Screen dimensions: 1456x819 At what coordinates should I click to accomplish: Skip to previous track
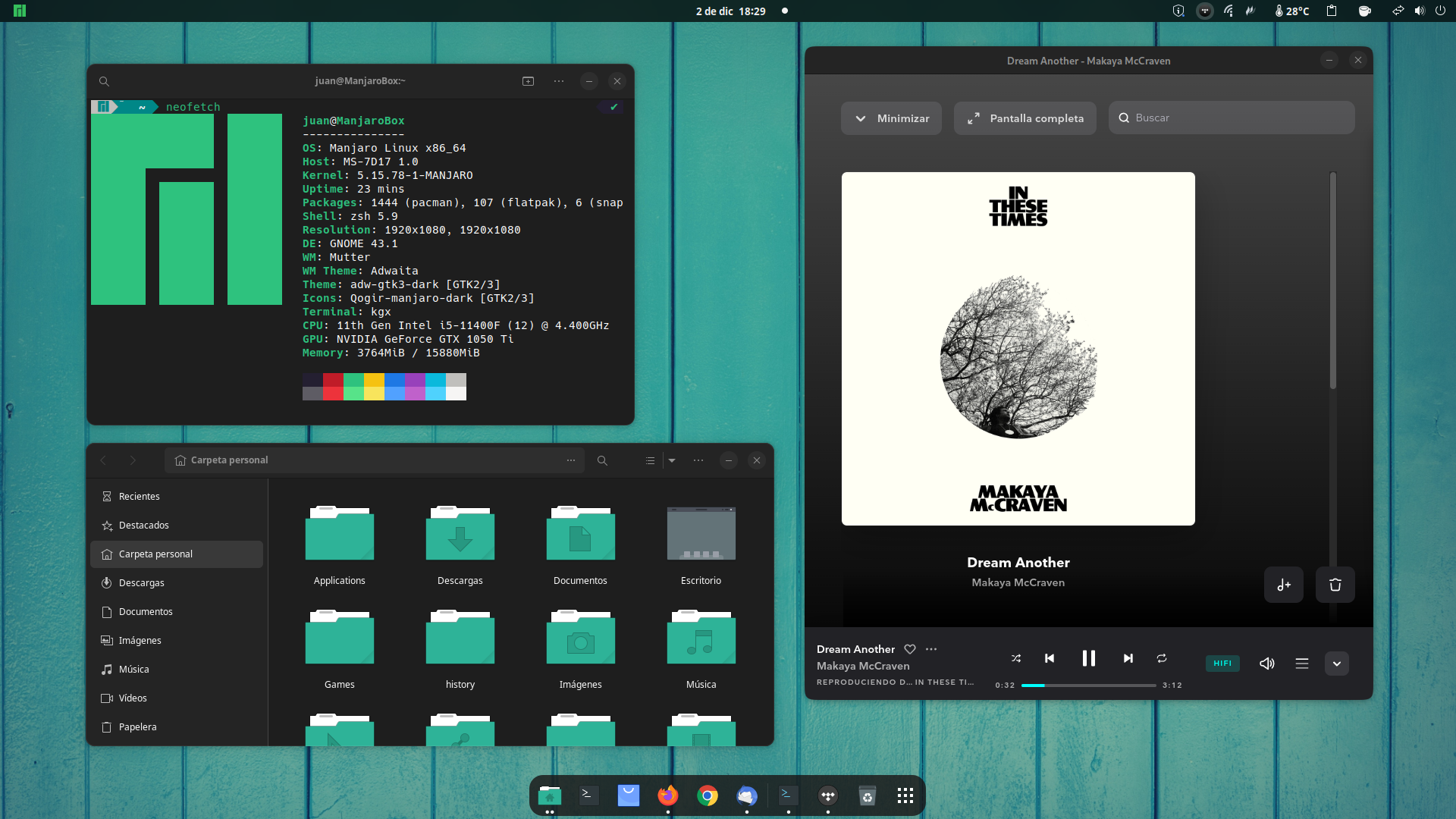point(1050,658)
